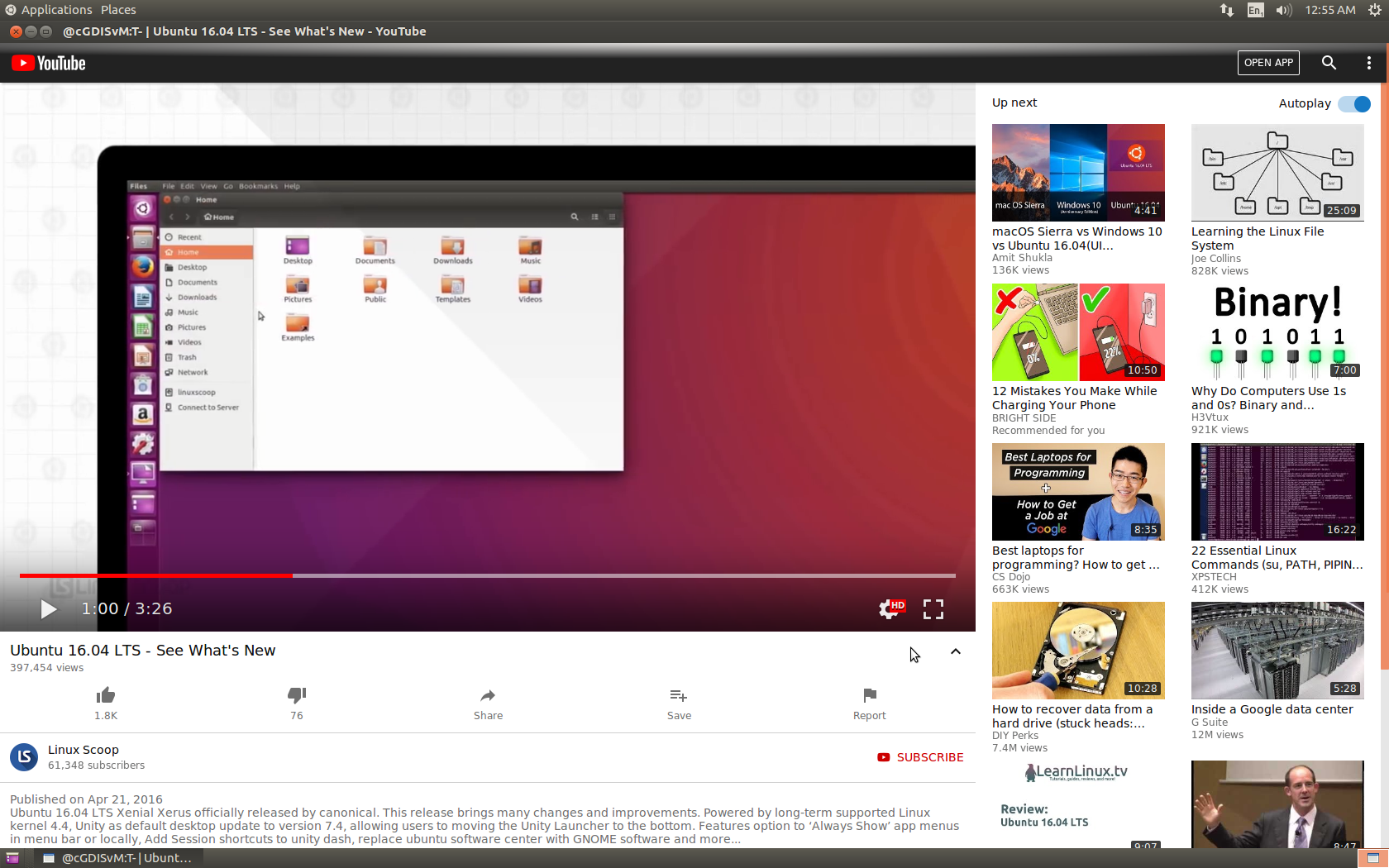Screen dimensions: 1389x868
Task: Enter fullscreen mode
Action: tap(933, 609)
